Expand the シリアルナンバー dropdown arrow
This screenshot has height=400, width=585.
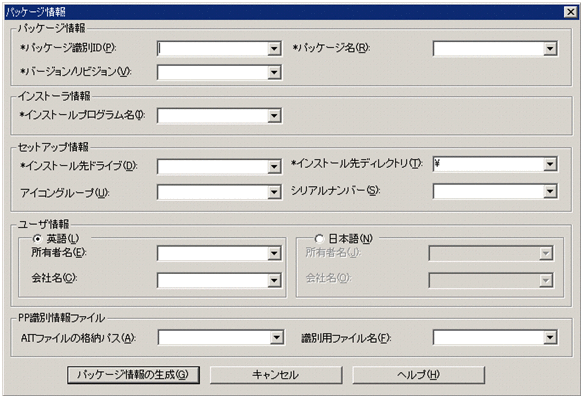[550, 191]
